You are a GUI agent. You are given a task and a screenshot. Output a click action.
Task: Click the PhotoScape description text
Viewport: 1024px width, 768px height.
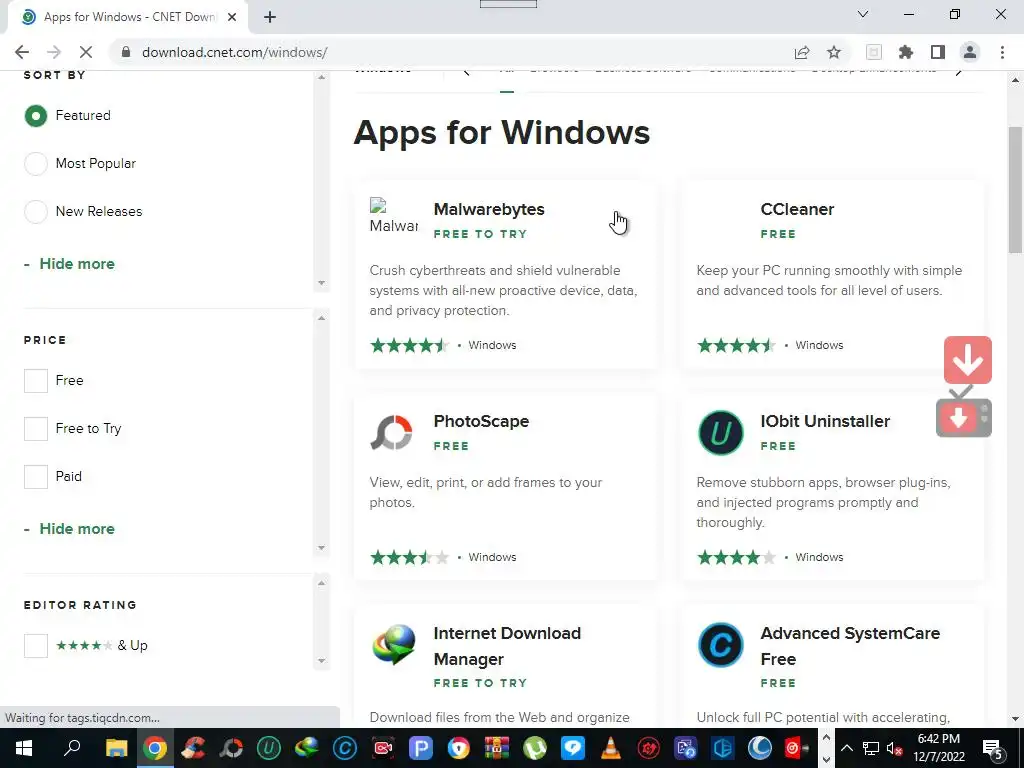point(485,492)
